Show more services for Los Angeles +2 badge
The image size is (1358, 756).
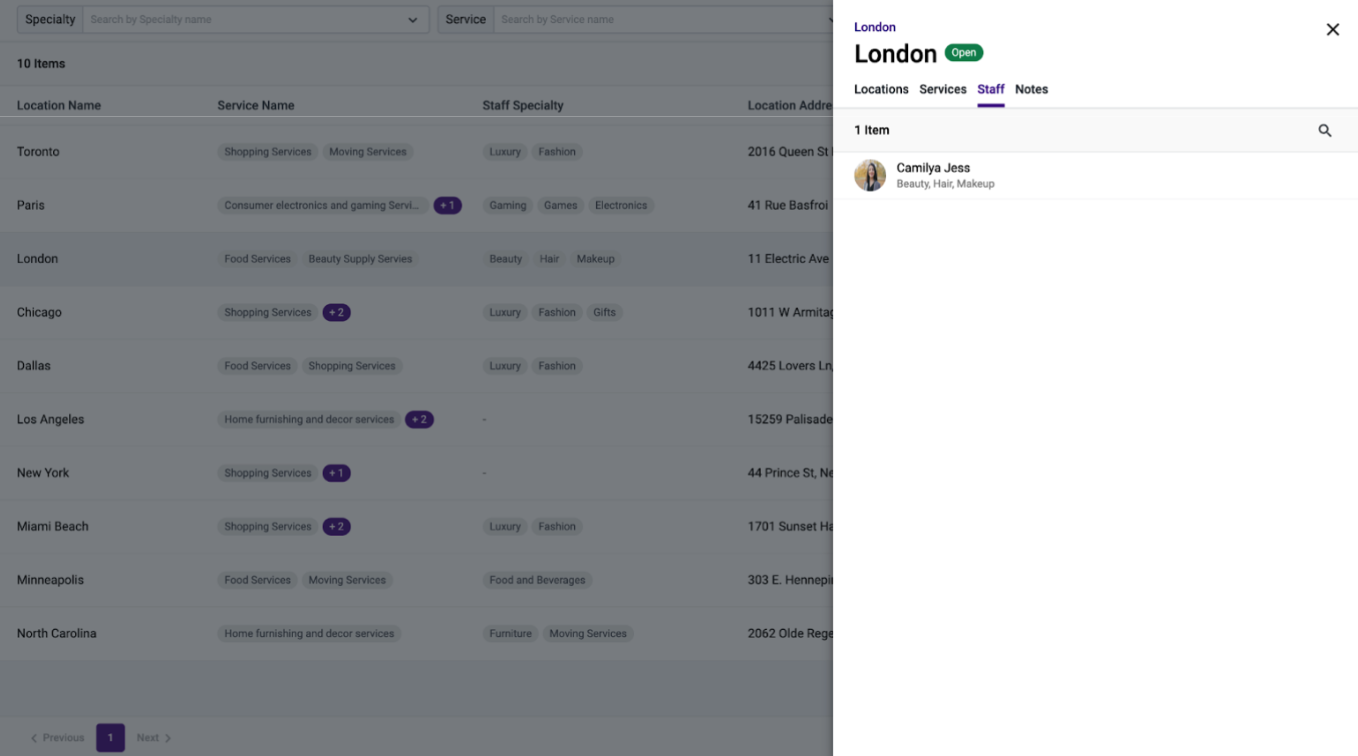(419, 419)
